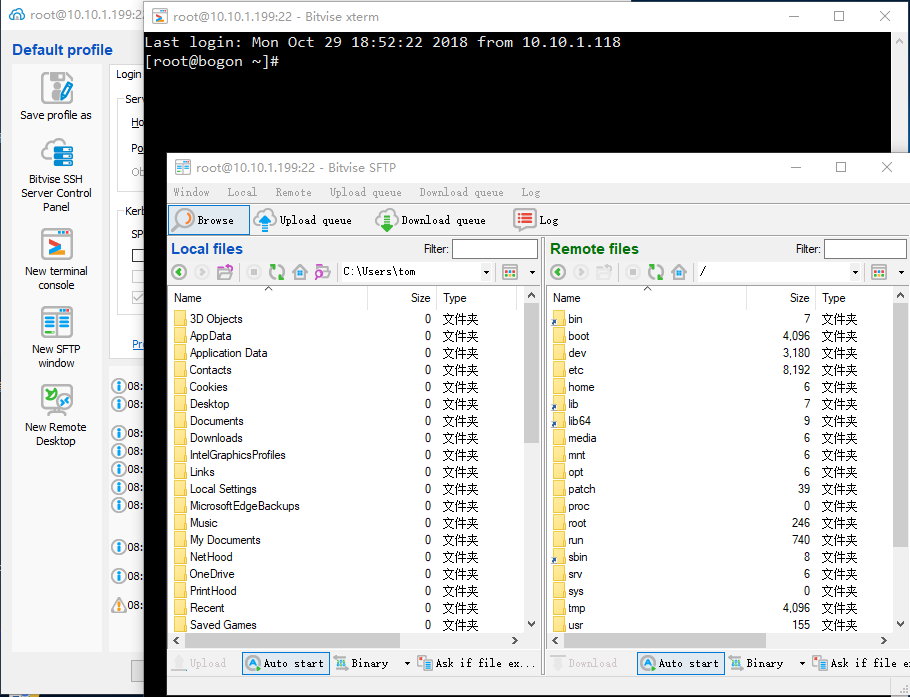The image size is (910, 697).
Task: Select the Downloads folder in Local files
Action: [x=216, y=438]
